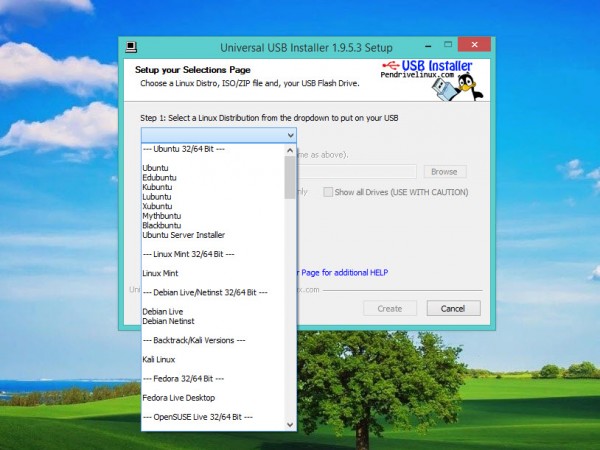Click the '--- Linux Mint 32/64 Bit ---' header
This screenshot has height=450, width=600.
point(188,254)
